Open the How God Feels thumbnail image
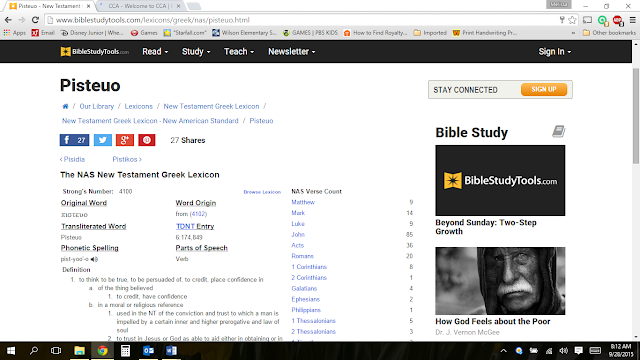 [500, 281]
